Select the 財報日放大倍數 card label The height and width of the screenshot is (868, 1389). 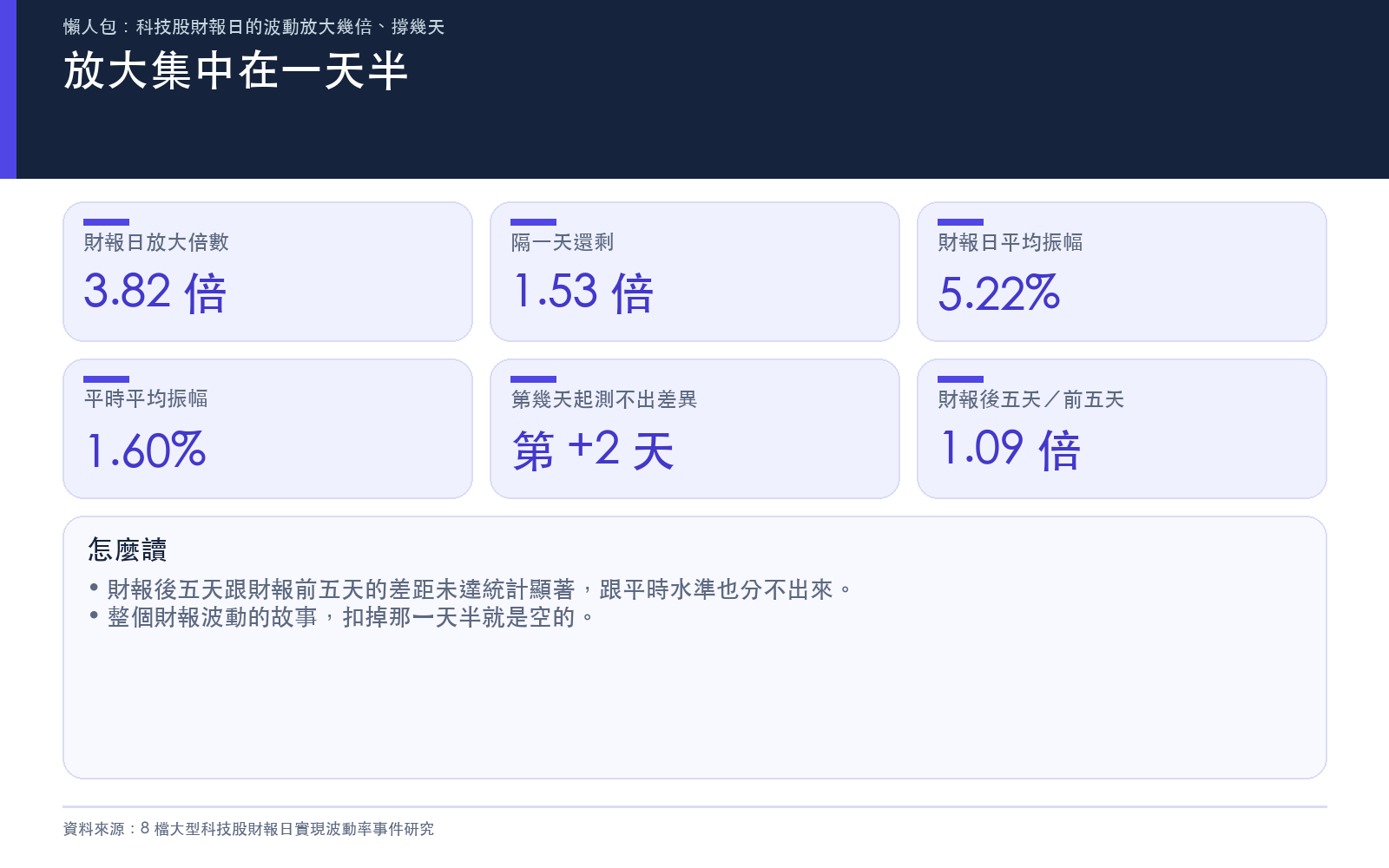(x=156, y=242)
